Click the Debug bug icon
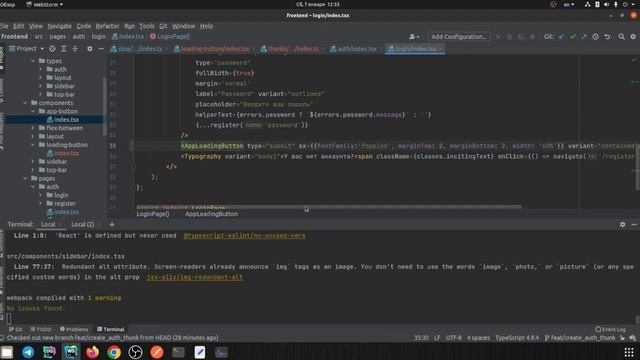The image size is (640, 360). pyautogui.click(x=509, y=37)
